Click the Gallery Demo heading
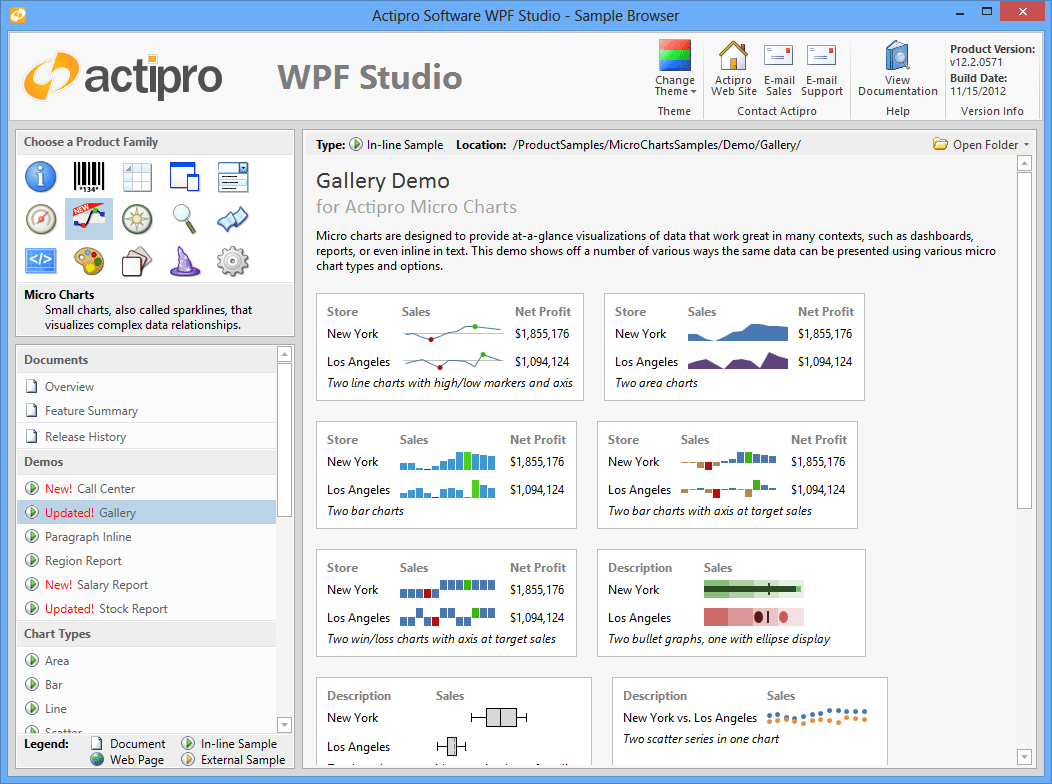1052x784 pixels. click(382, 180)
